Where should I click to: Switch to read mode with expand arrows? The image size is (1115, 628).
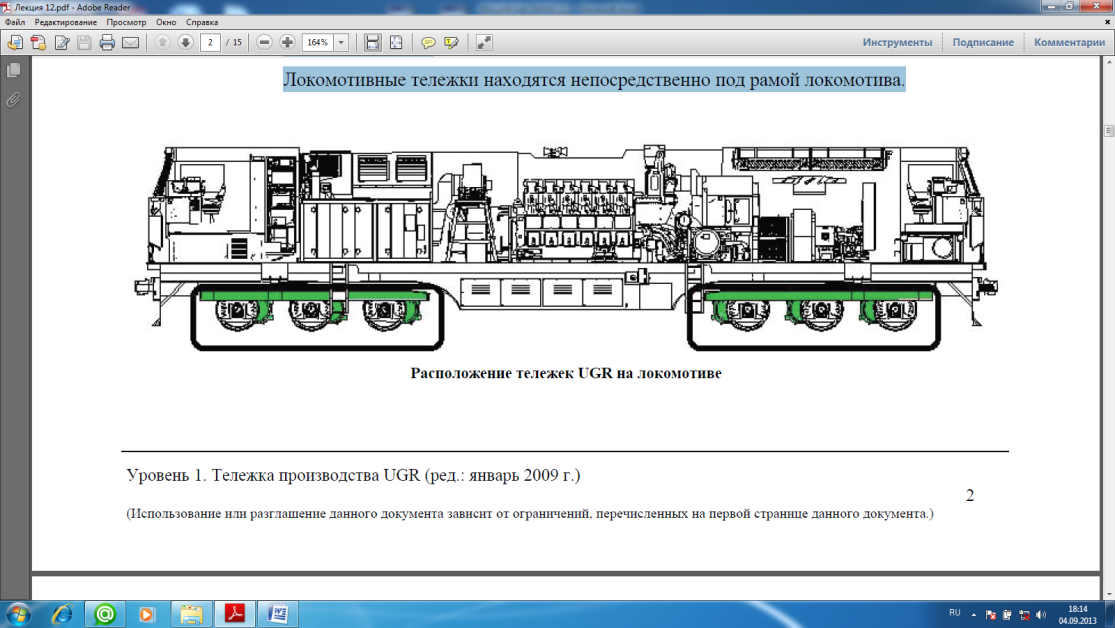484,42
